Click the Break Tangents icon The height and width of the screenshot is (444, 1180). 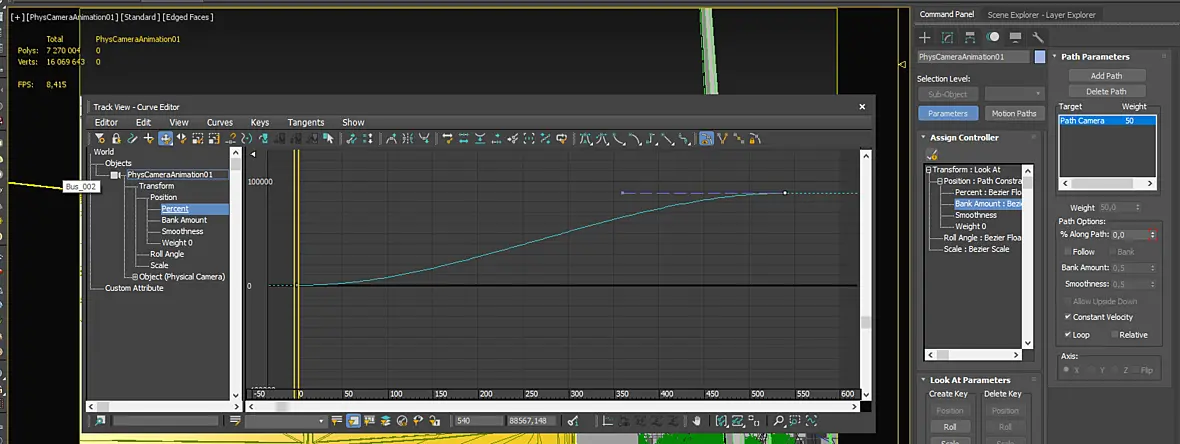coord(722,138)
